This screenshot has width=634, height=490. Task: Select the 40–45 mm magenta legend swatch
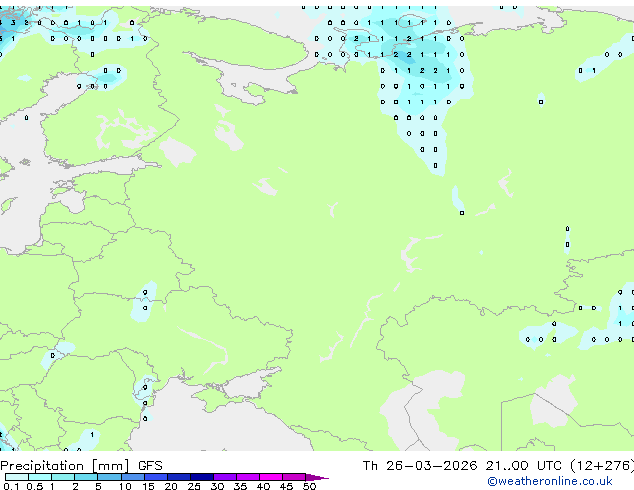point(271,477)
